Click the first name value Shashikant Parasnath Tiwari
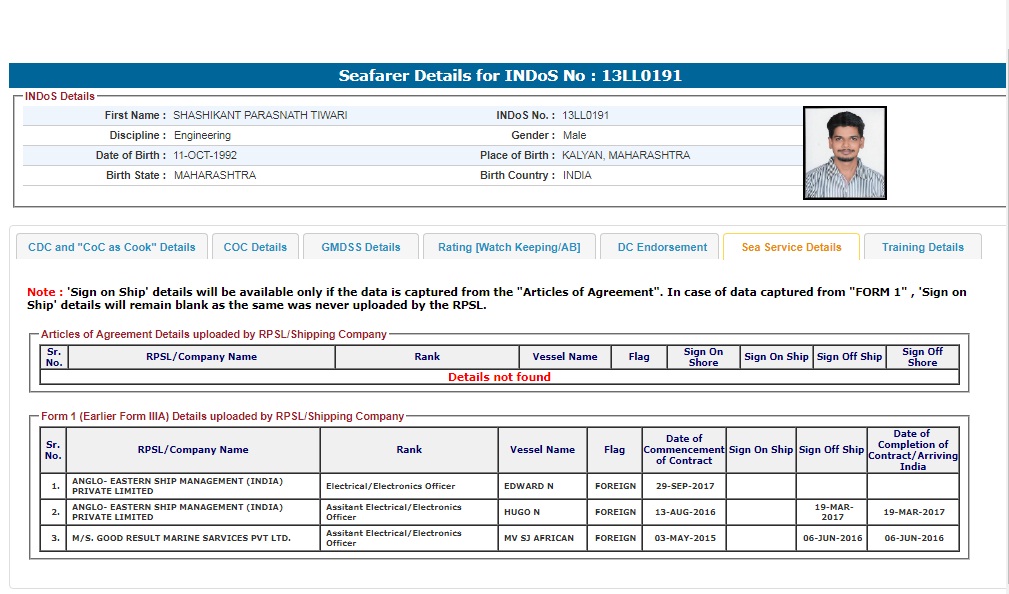Viewport: 1009px width, 594px height. coord(260,115)
